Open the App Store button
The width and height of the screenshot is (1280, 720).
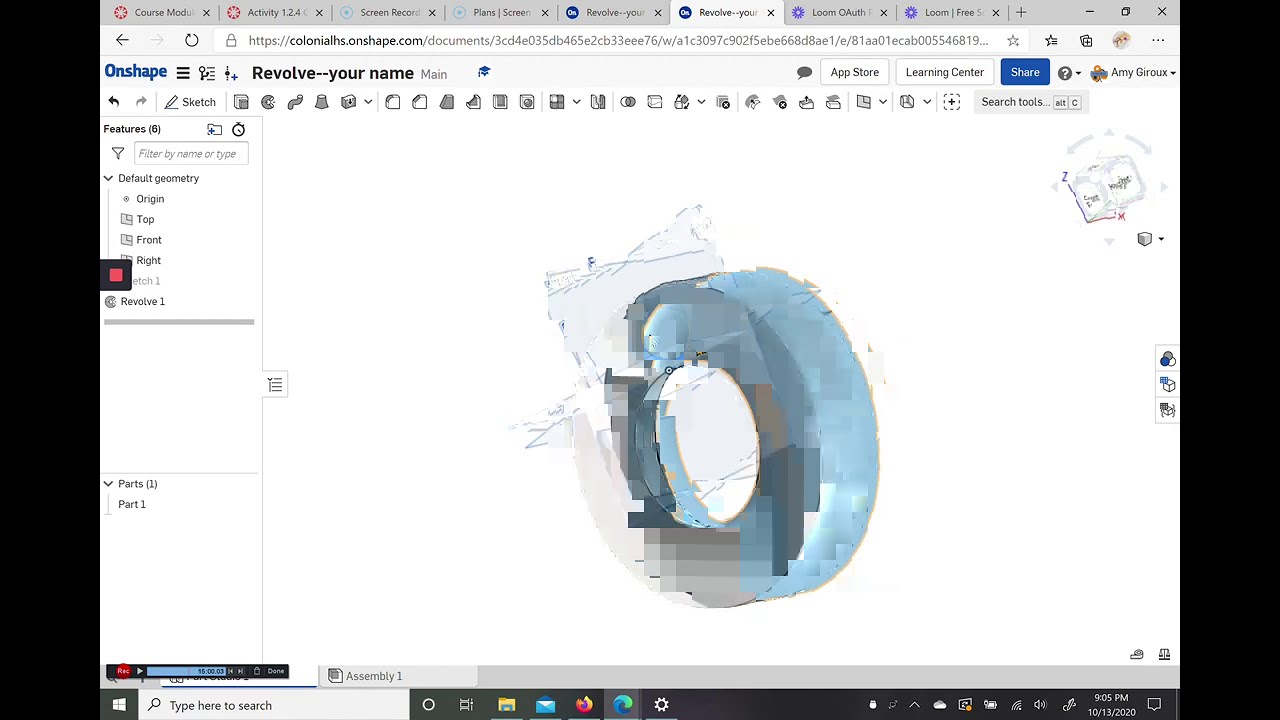(x=855, y=72)
